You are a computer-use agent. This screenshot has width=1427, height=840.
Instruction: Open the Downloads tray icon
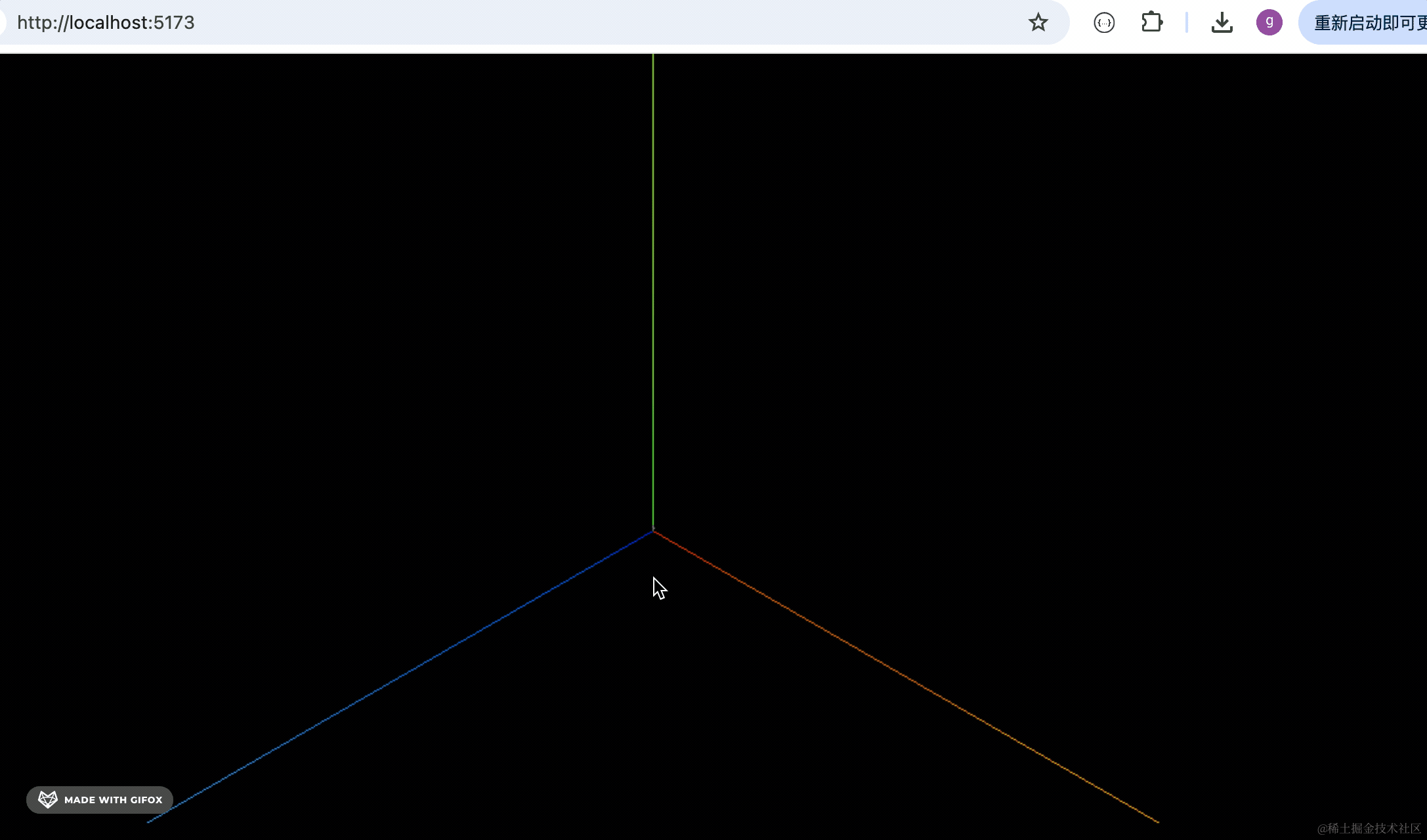1222,23
